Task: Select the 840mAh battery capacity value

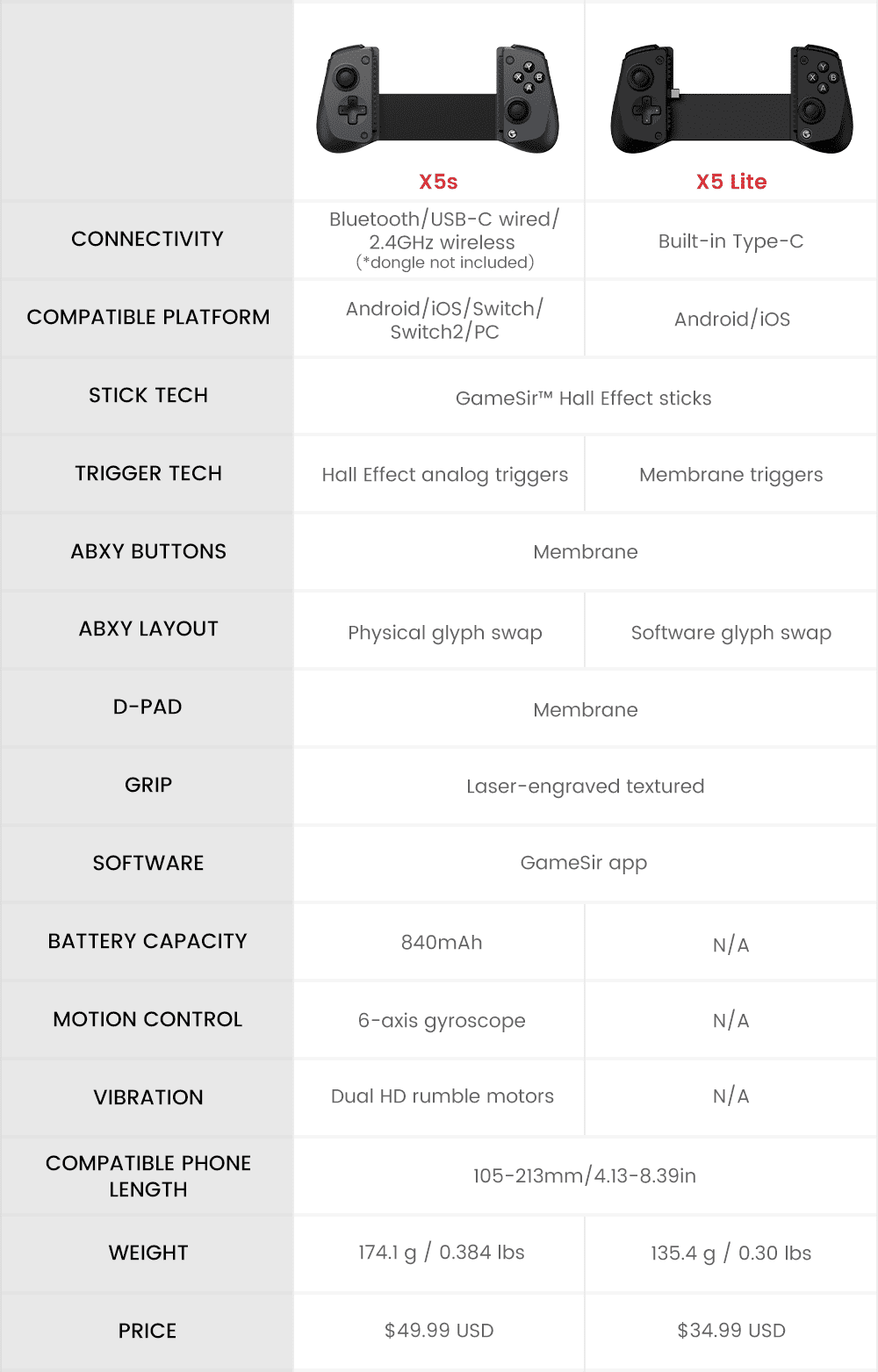Action: 442,943
